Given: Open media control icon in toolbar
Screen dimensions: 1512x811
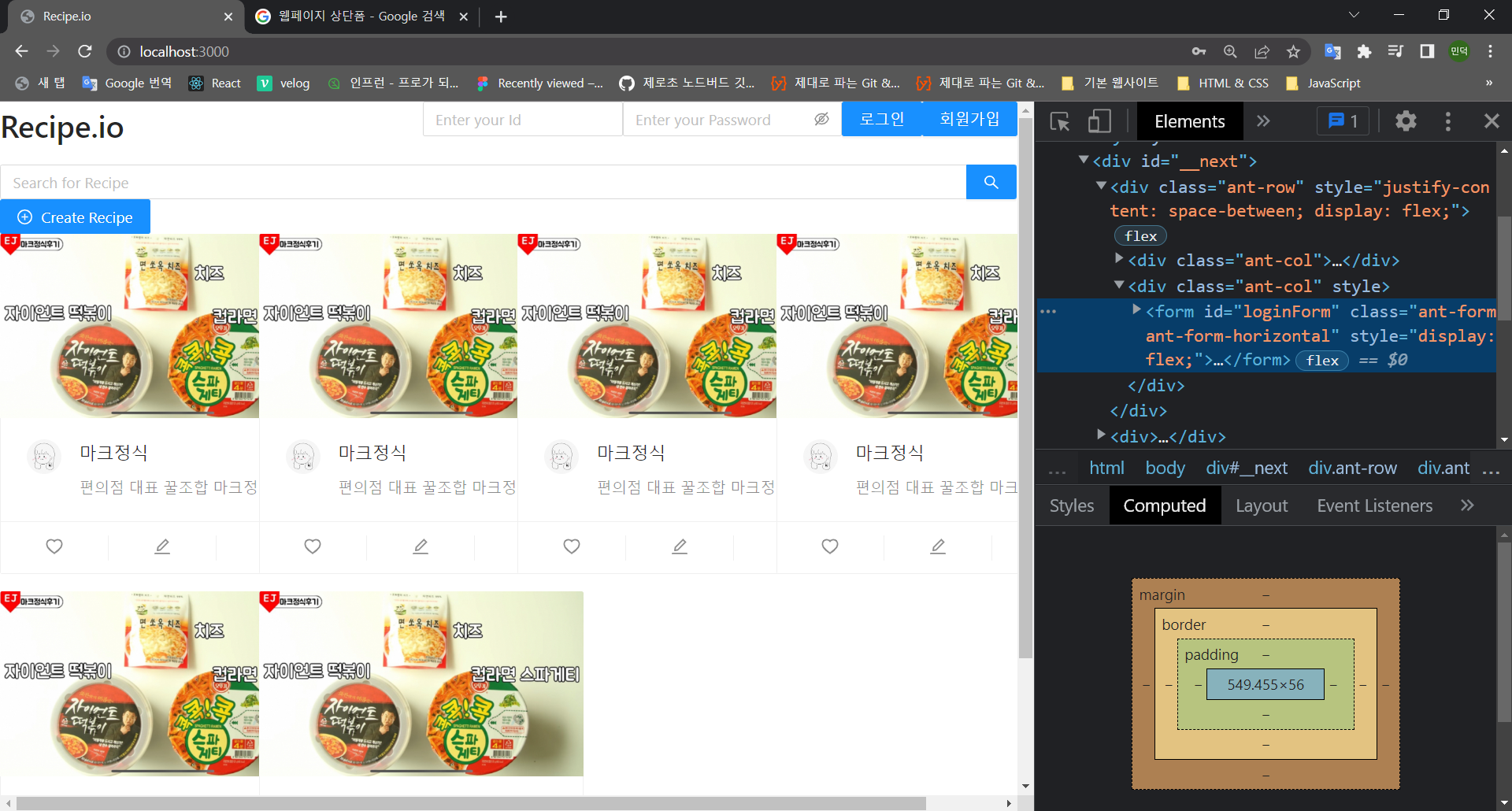Looking at the screenshot, I should pyautogui.click(x=1395, y=51).
